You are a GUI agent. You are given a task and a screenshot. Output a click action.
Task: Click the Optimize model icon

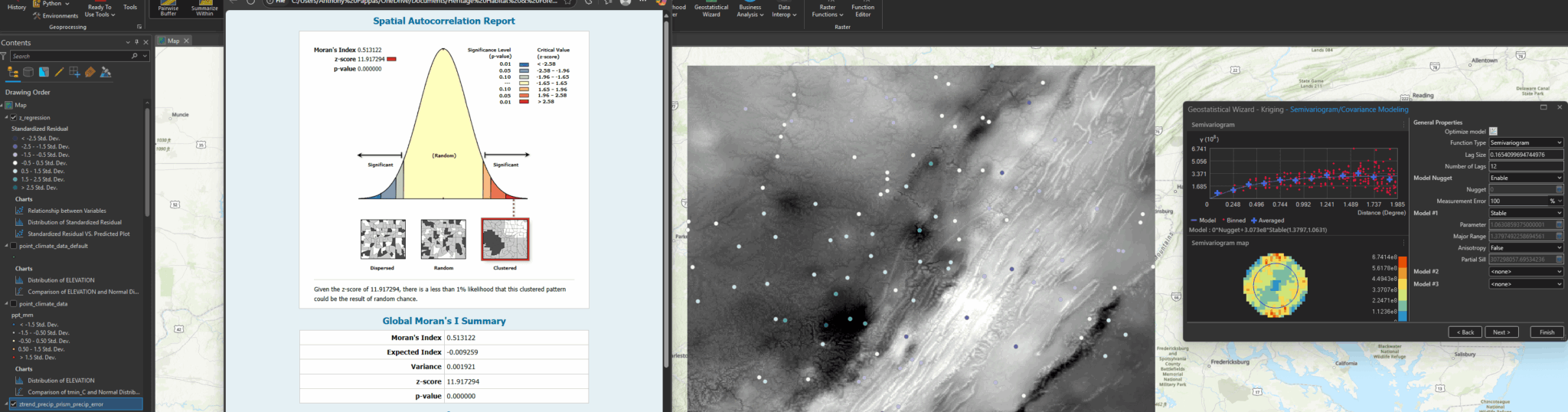pos(1493,132)
